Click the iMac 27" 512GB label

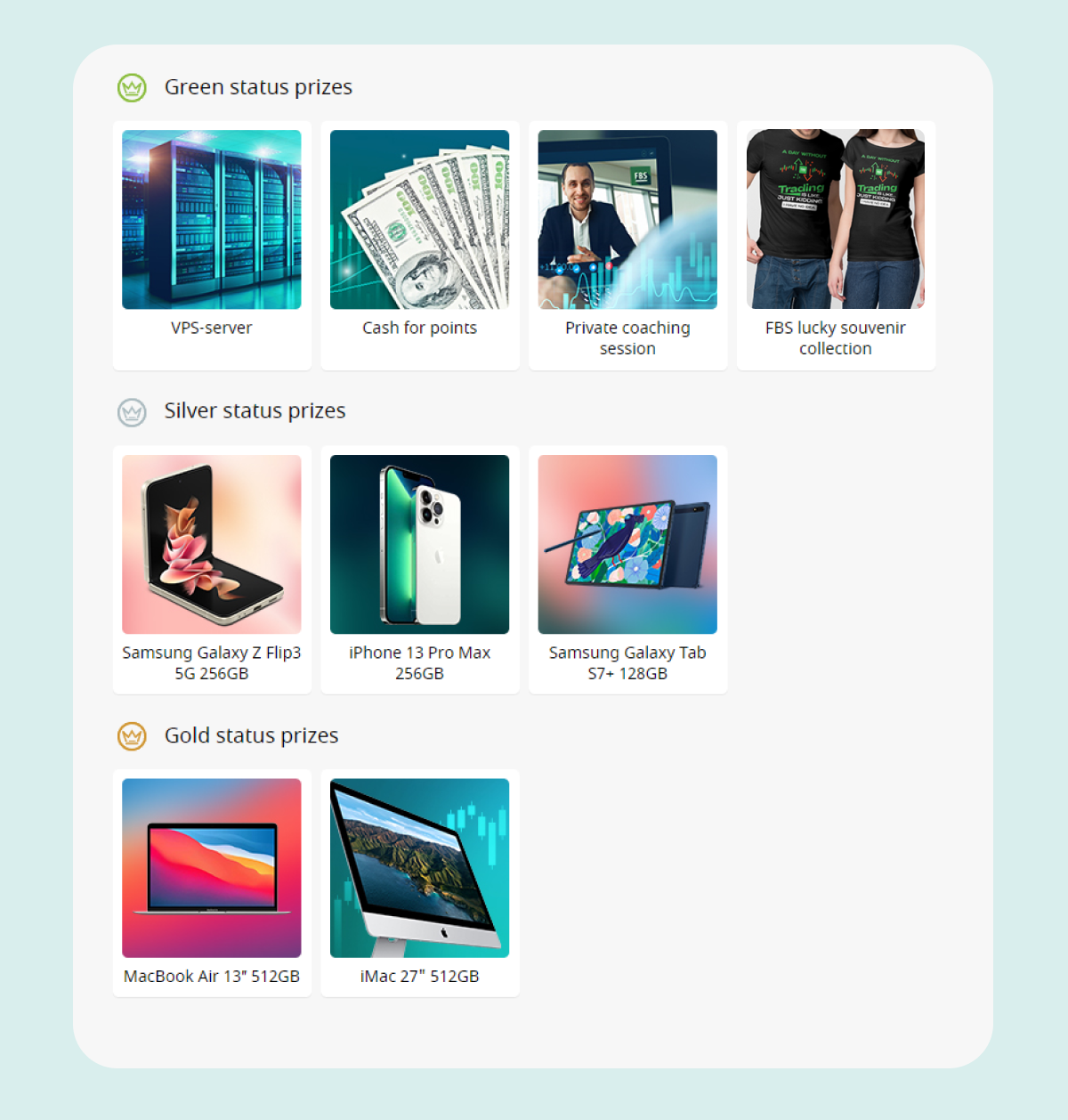(x=420, y=977)
